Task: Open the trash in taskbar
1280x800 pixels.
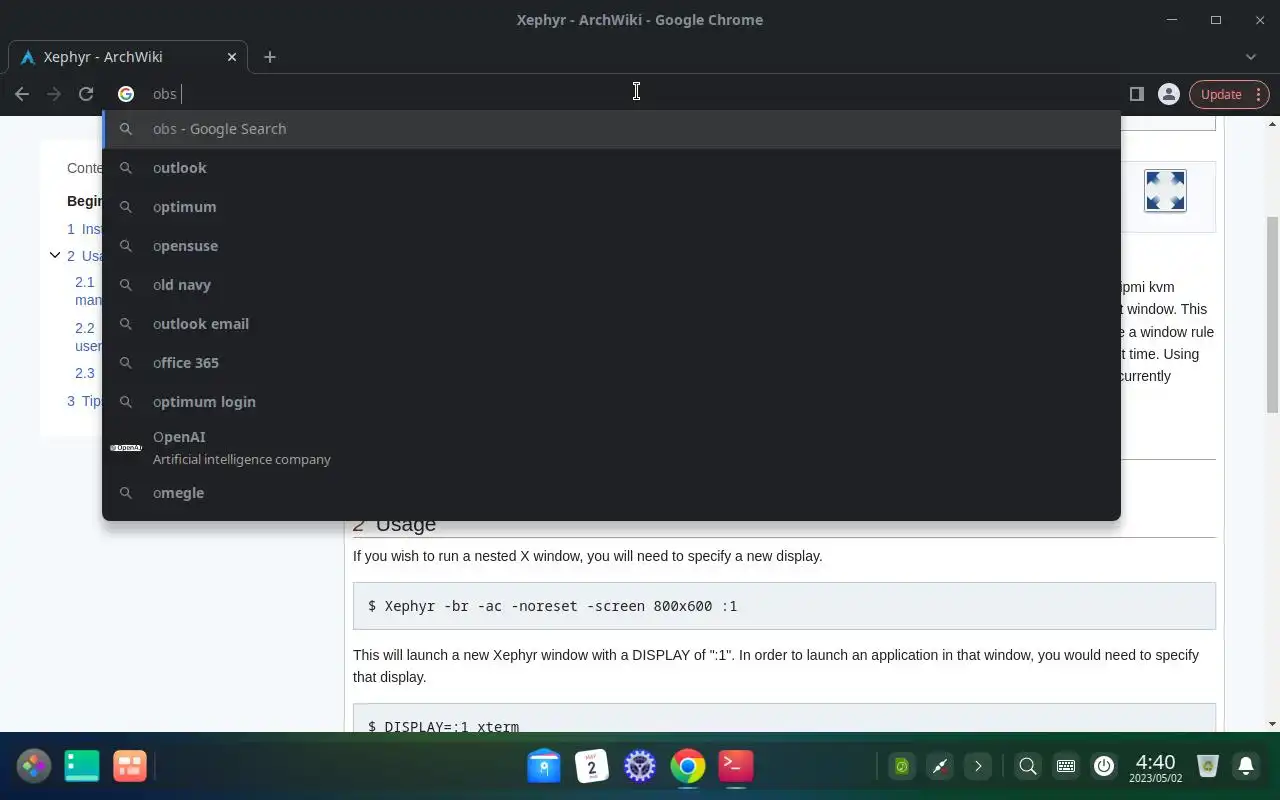Action: pyautogui.click(x=1208, y=766)
